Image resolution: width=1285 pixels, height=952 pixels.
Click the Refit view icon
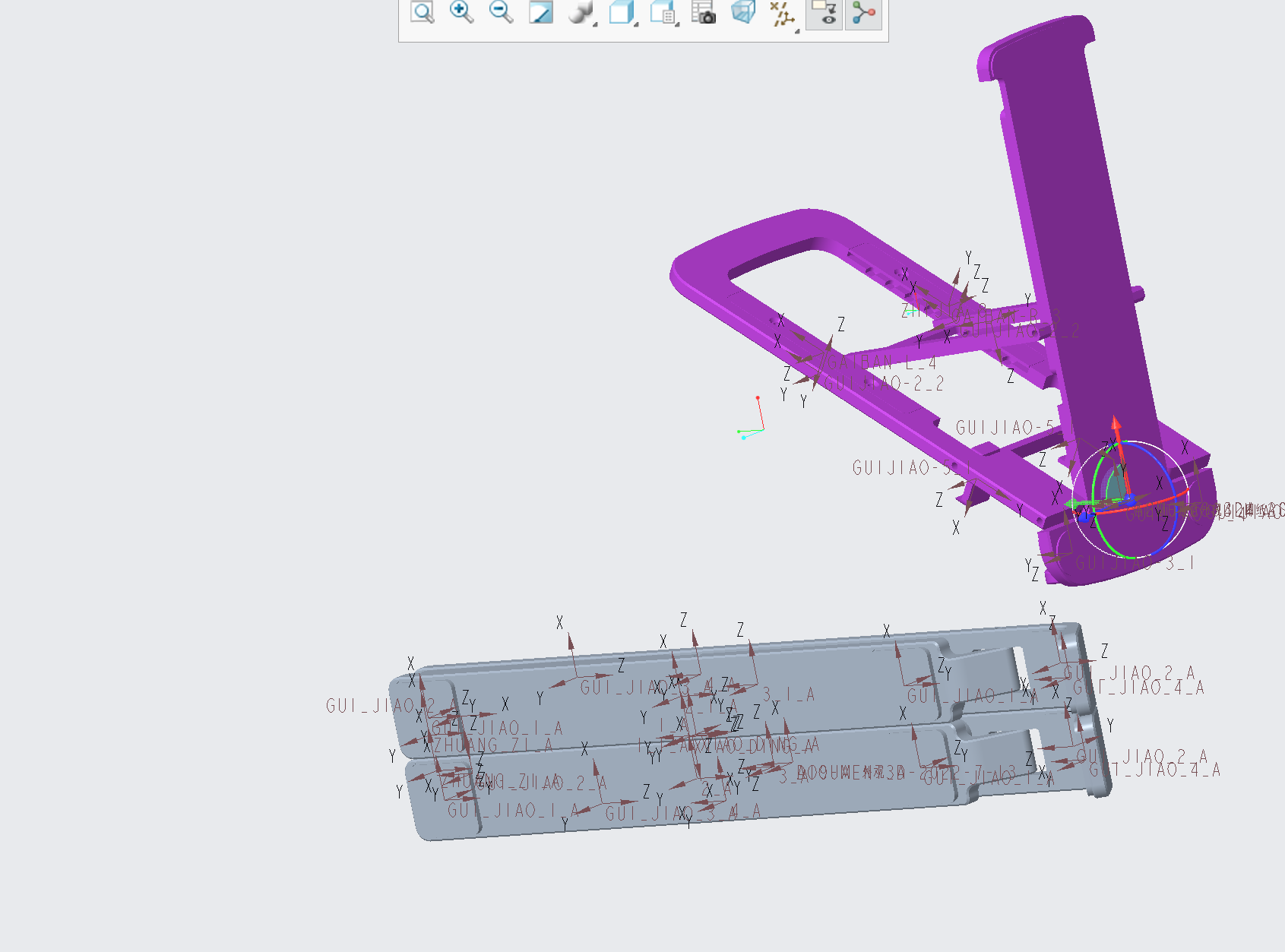(x=422, y=12)
